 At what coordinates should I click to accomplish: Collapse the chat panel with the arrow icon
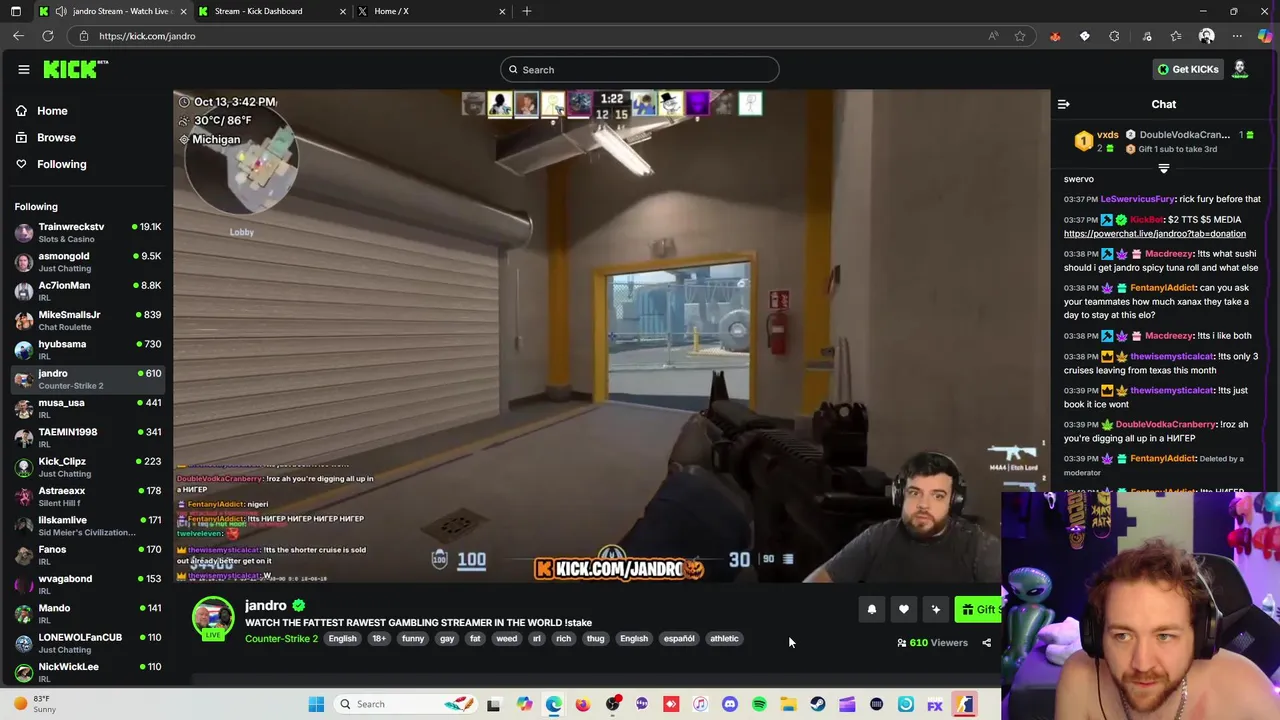tap(1064, 104)
